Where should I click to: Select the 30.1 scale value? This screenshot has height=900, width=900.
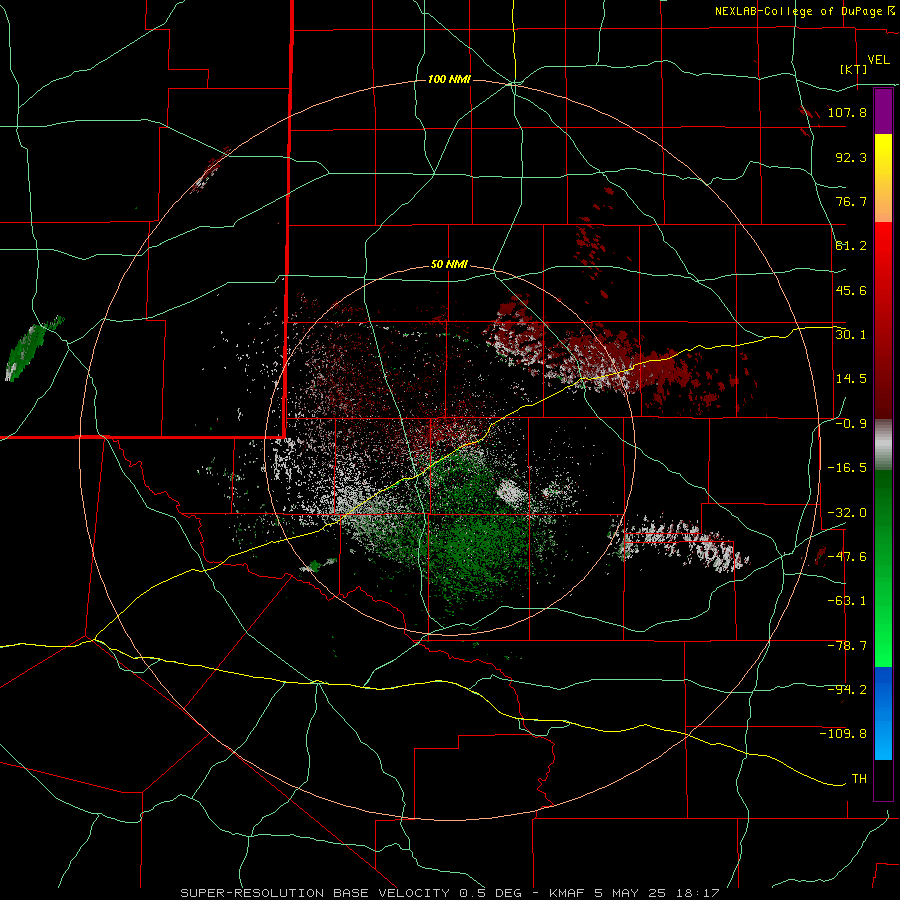pyautogui.click(x=851, y=335)
